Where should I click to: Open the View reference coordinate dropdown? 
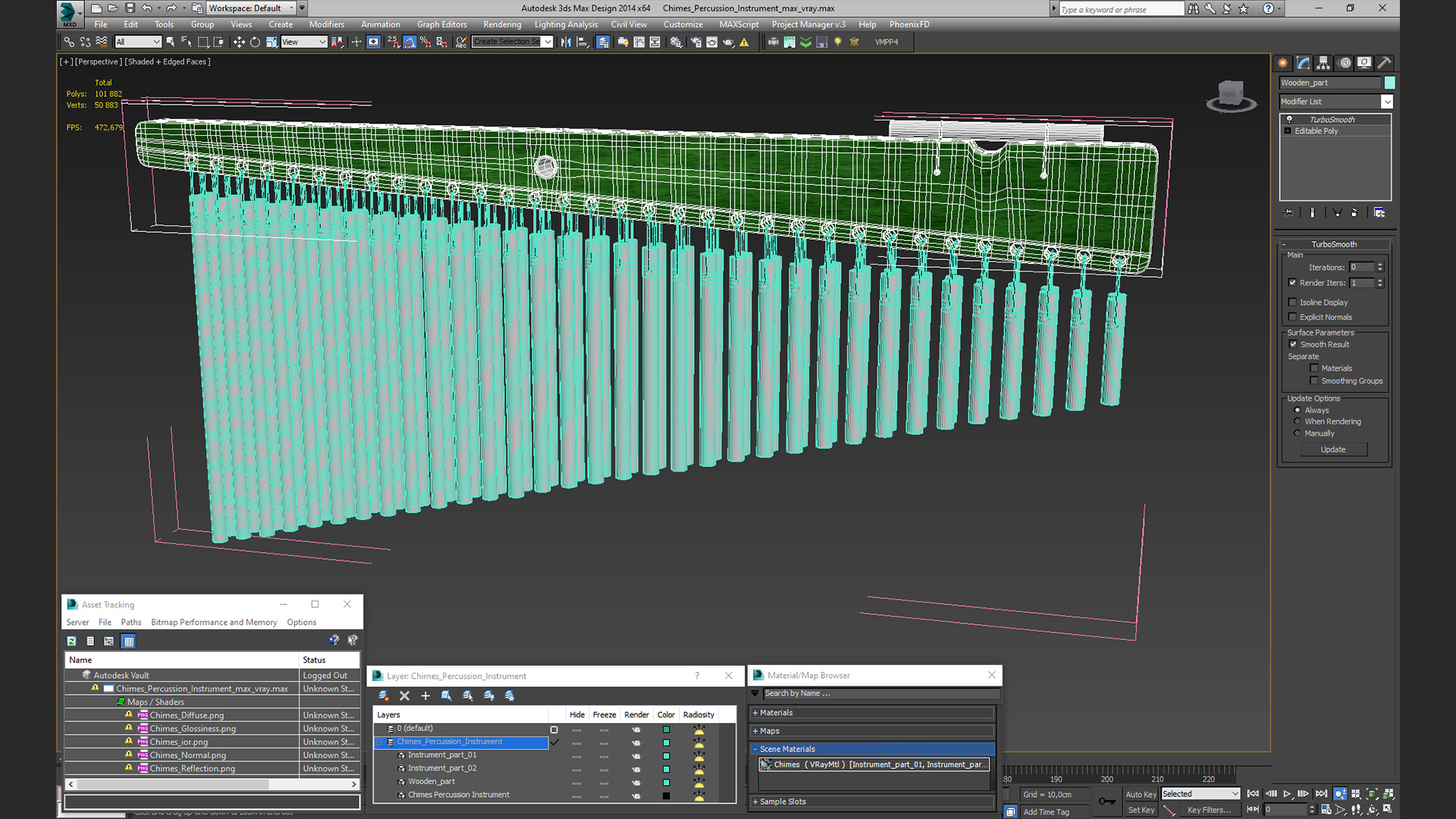(303, 42)
